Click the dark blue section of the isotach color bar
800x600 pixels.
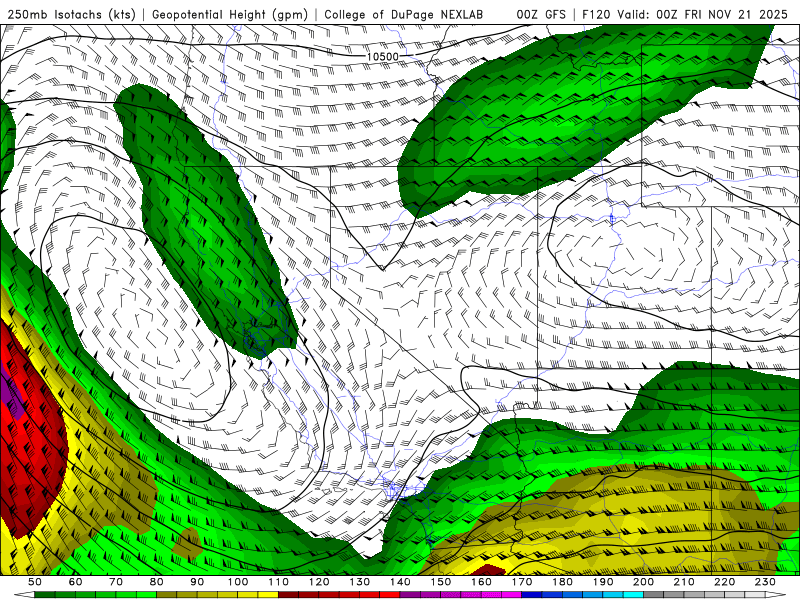(532, 595)
